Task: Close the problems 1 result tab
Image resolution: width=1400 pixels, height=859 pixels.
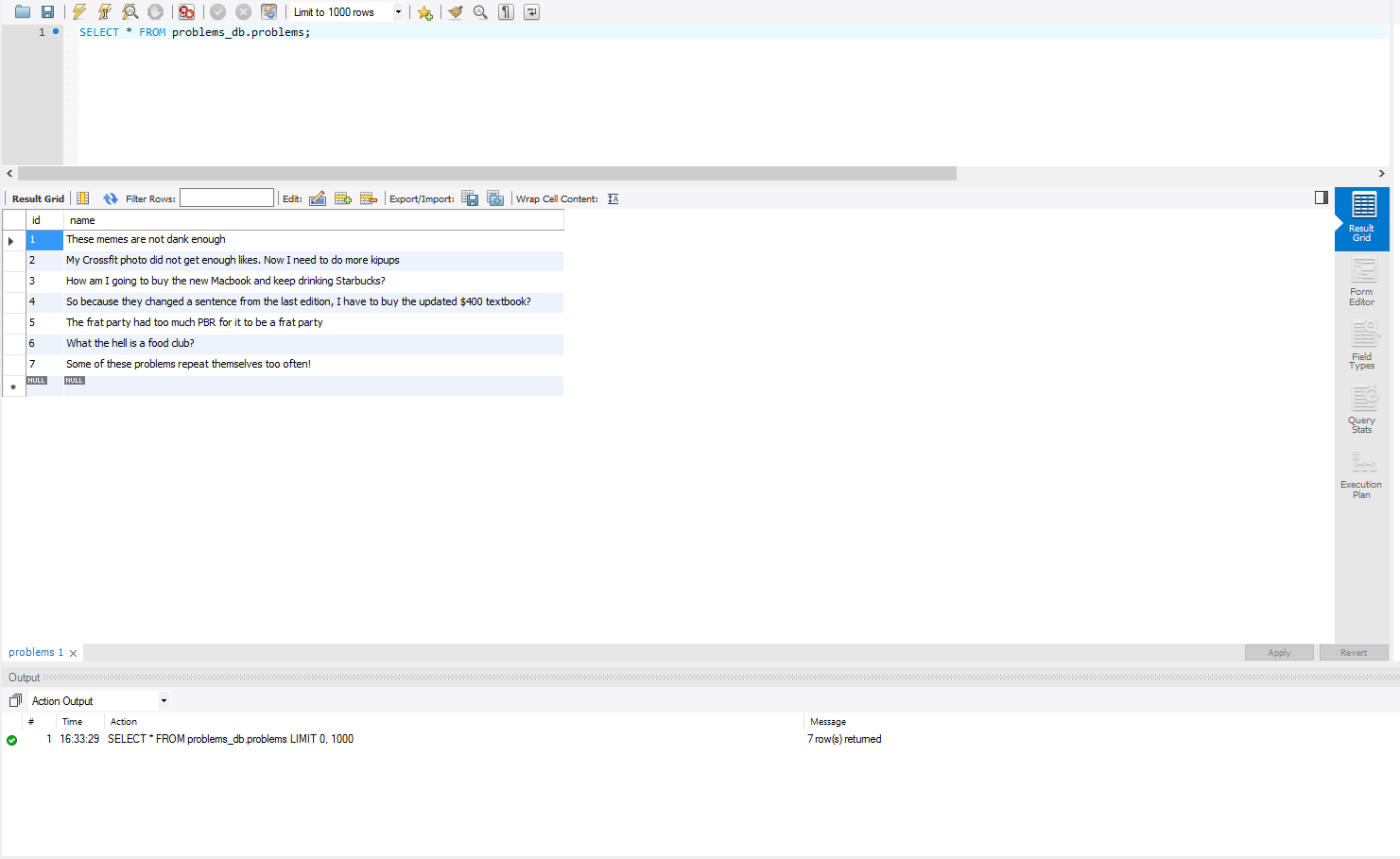Action: pos(73,653)
